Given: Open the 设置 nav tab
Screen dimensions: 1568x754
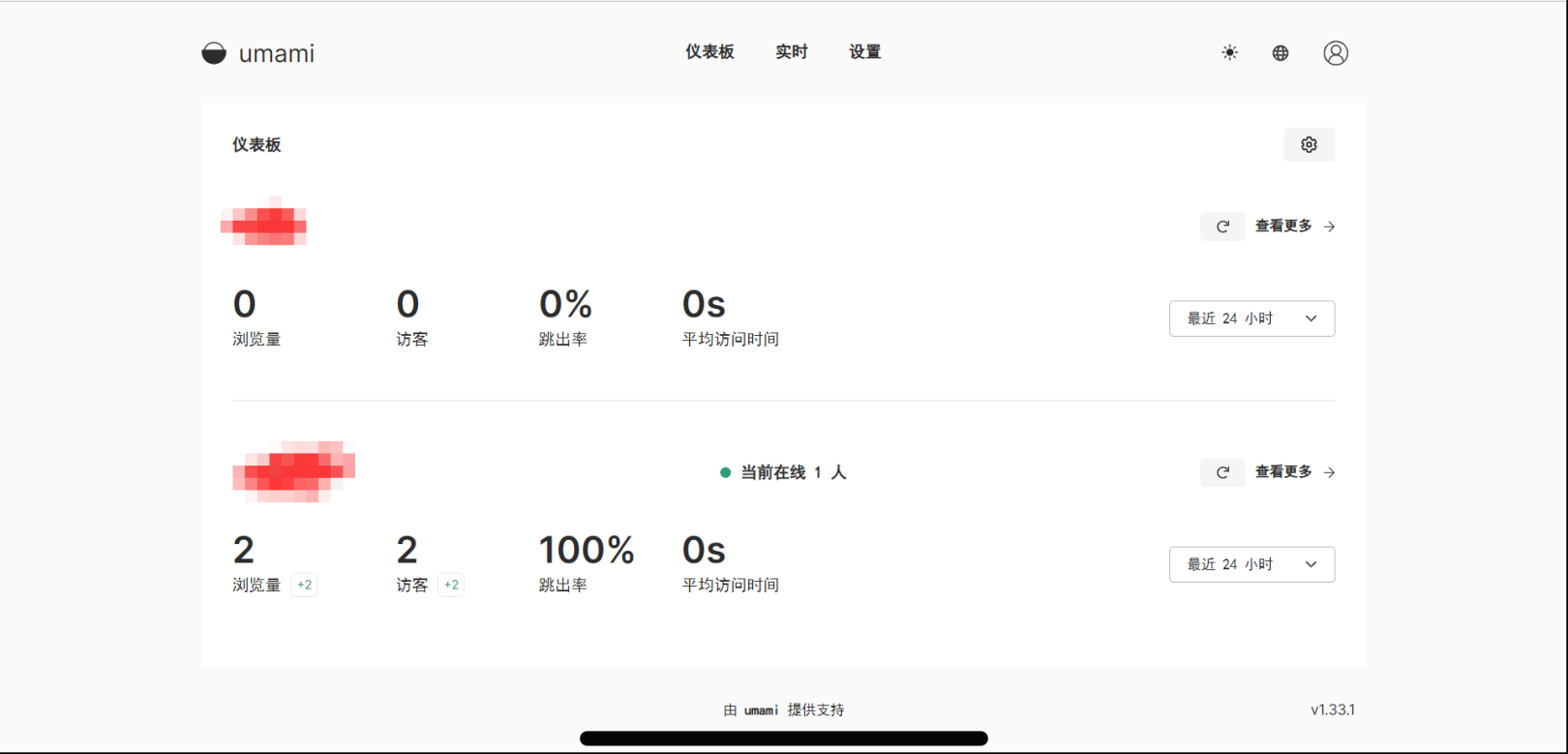Looking at the screenshot, I should [x=864, y=52].
